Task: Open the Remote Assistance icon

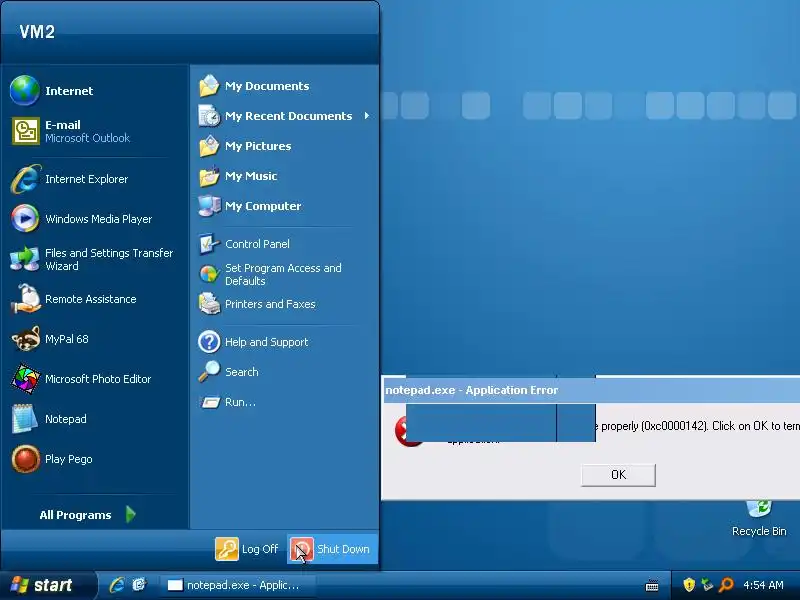Action: coord(25,299)
